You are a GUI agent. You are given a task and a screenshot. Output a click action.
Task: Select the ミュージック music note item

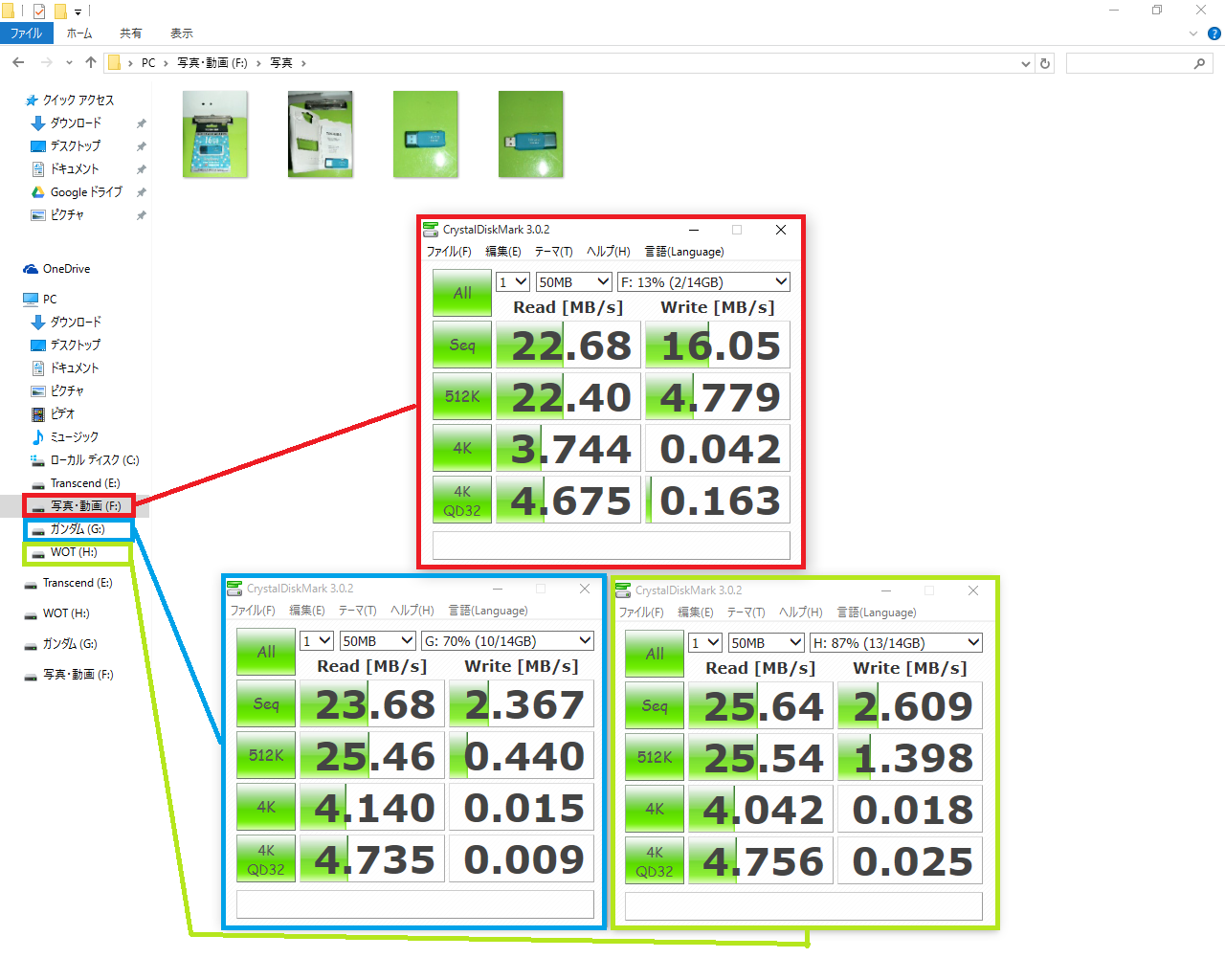click(x=38, y=436)
